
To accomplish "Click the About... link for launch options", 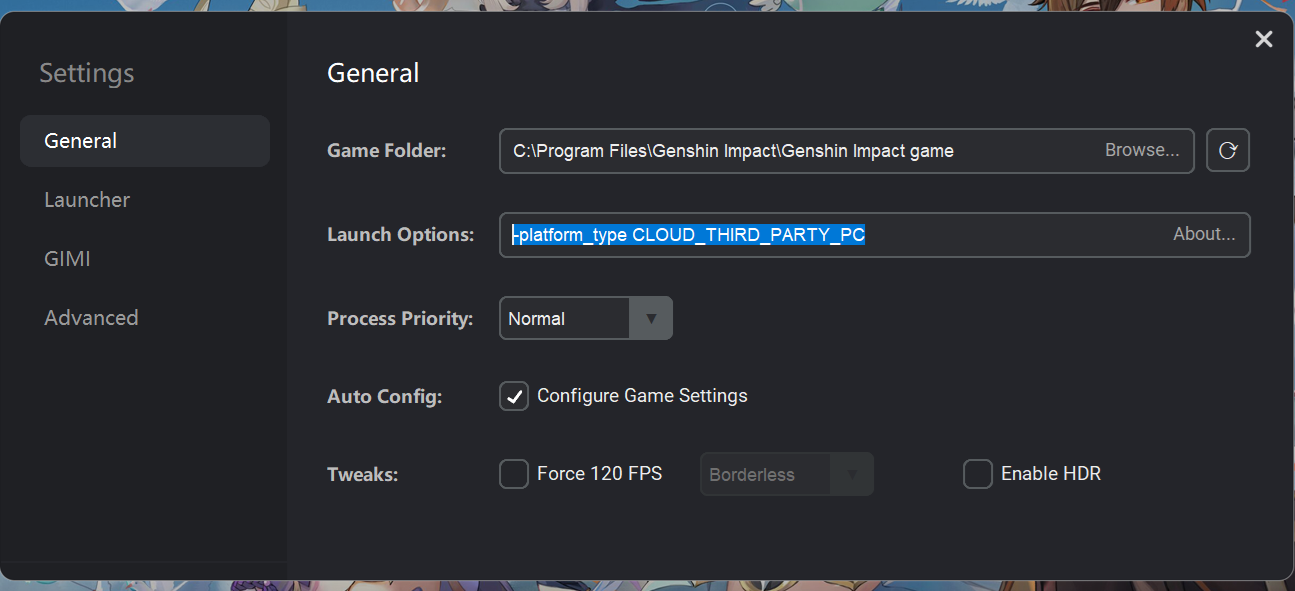I will [x=1204, y=234].
